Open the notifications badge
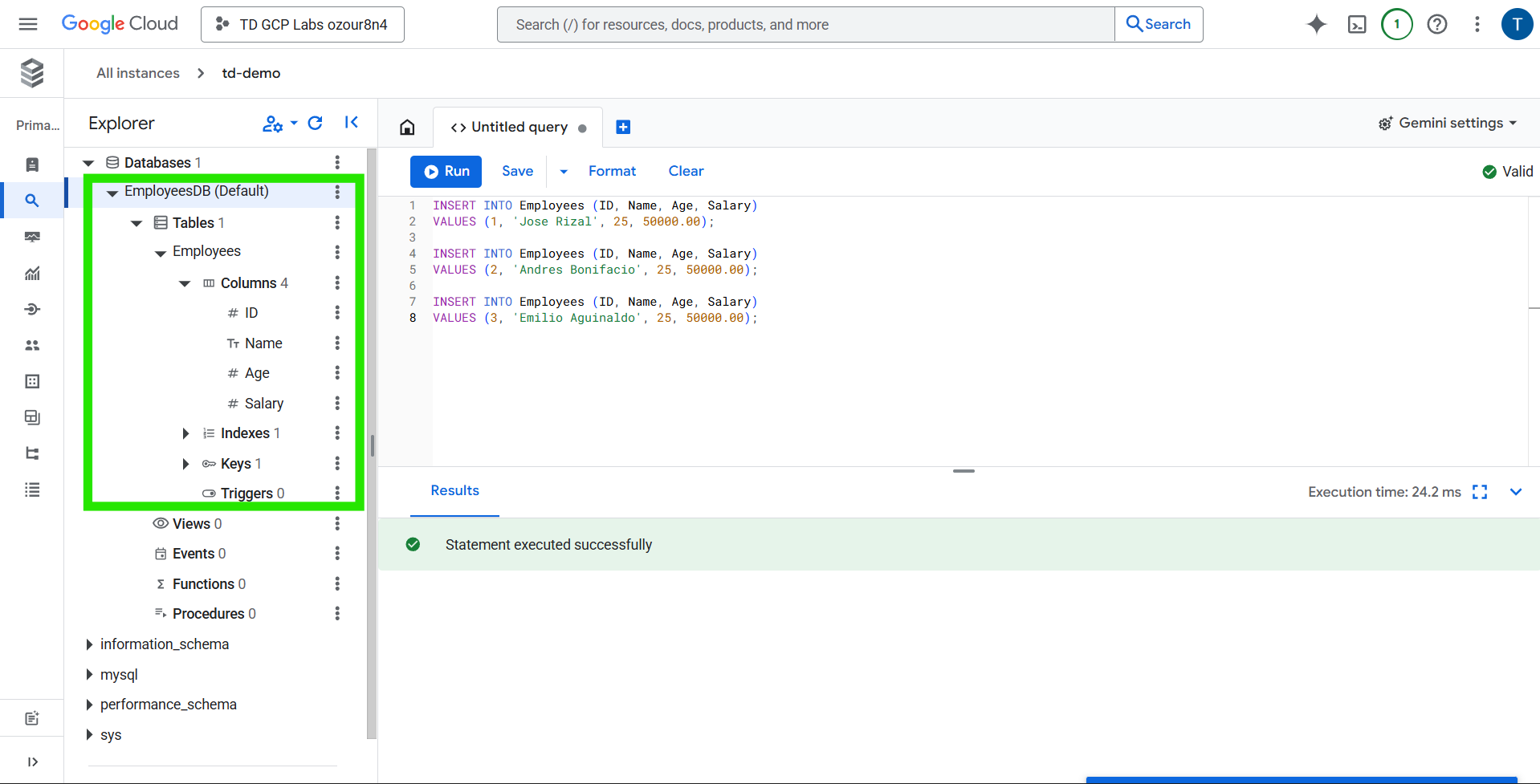 pos(1396,24)
